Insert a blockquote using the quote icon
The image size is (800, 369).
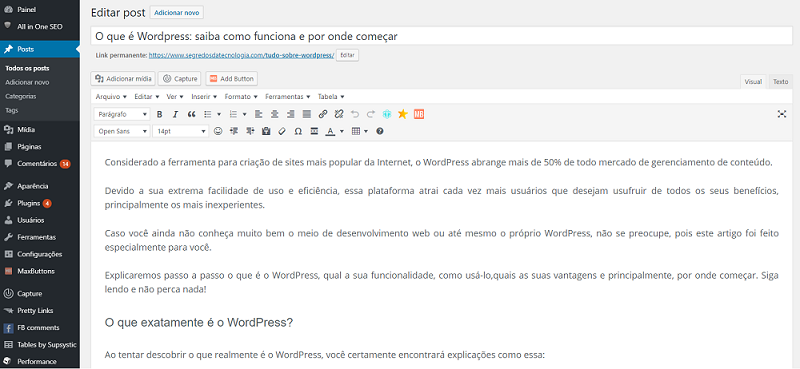coord(192,114)
